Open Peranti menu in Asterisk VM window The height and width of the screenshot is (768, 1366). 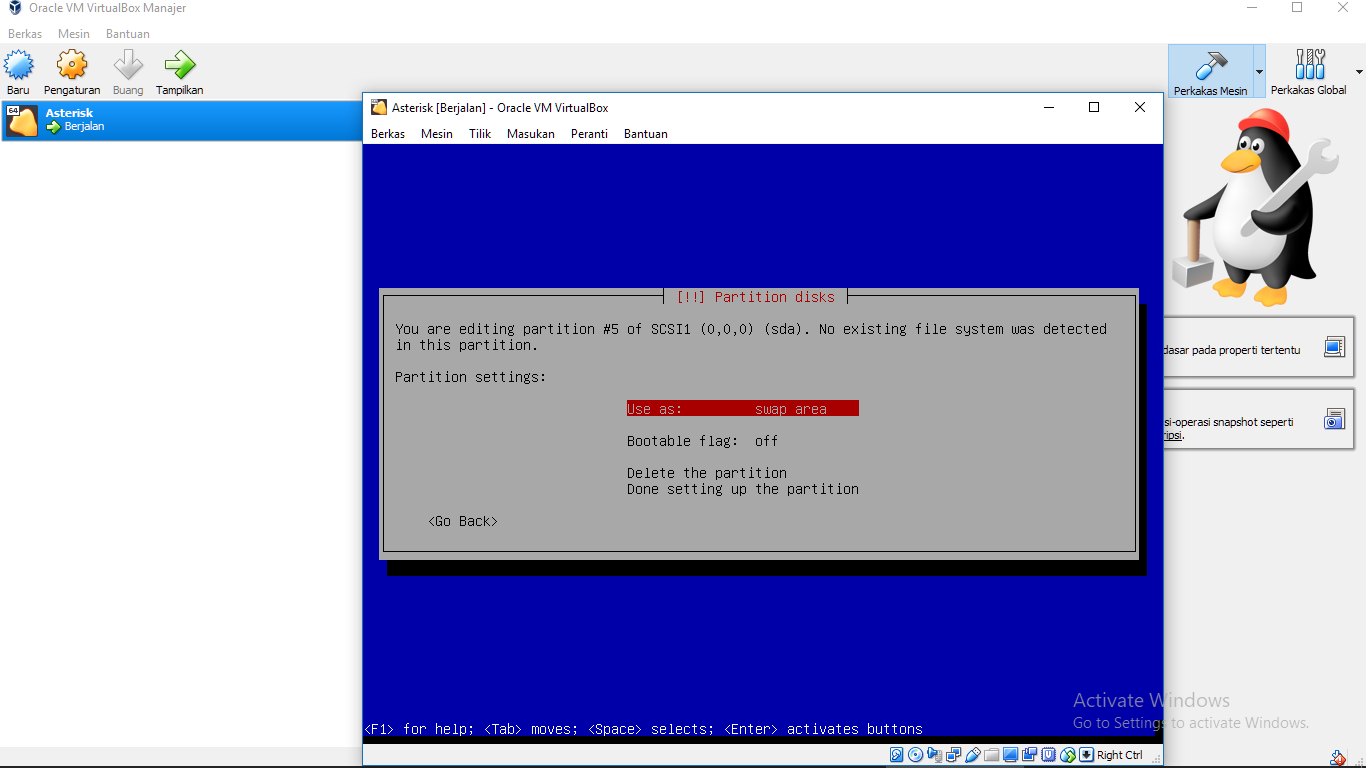589,134
